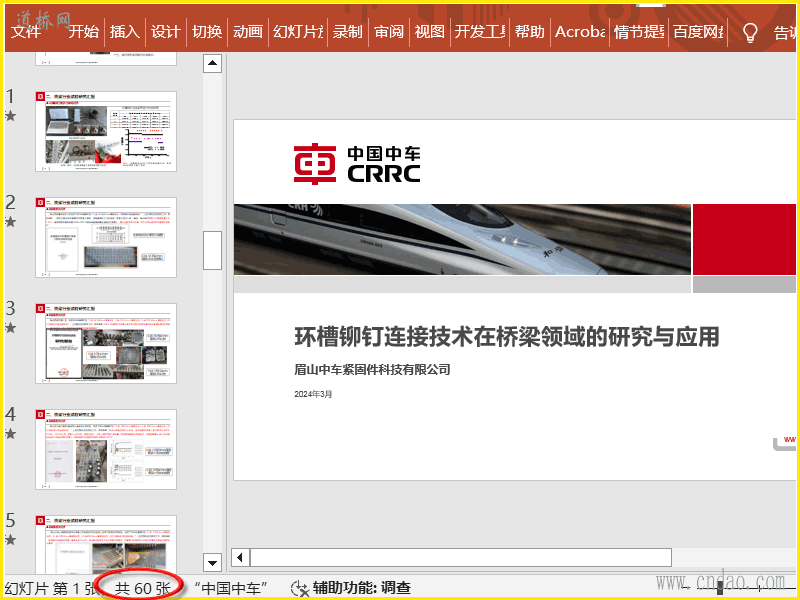This screenshot has width=800, height=600.
Task: Open the 帮助 tab
Action: [x=530, y=32]
